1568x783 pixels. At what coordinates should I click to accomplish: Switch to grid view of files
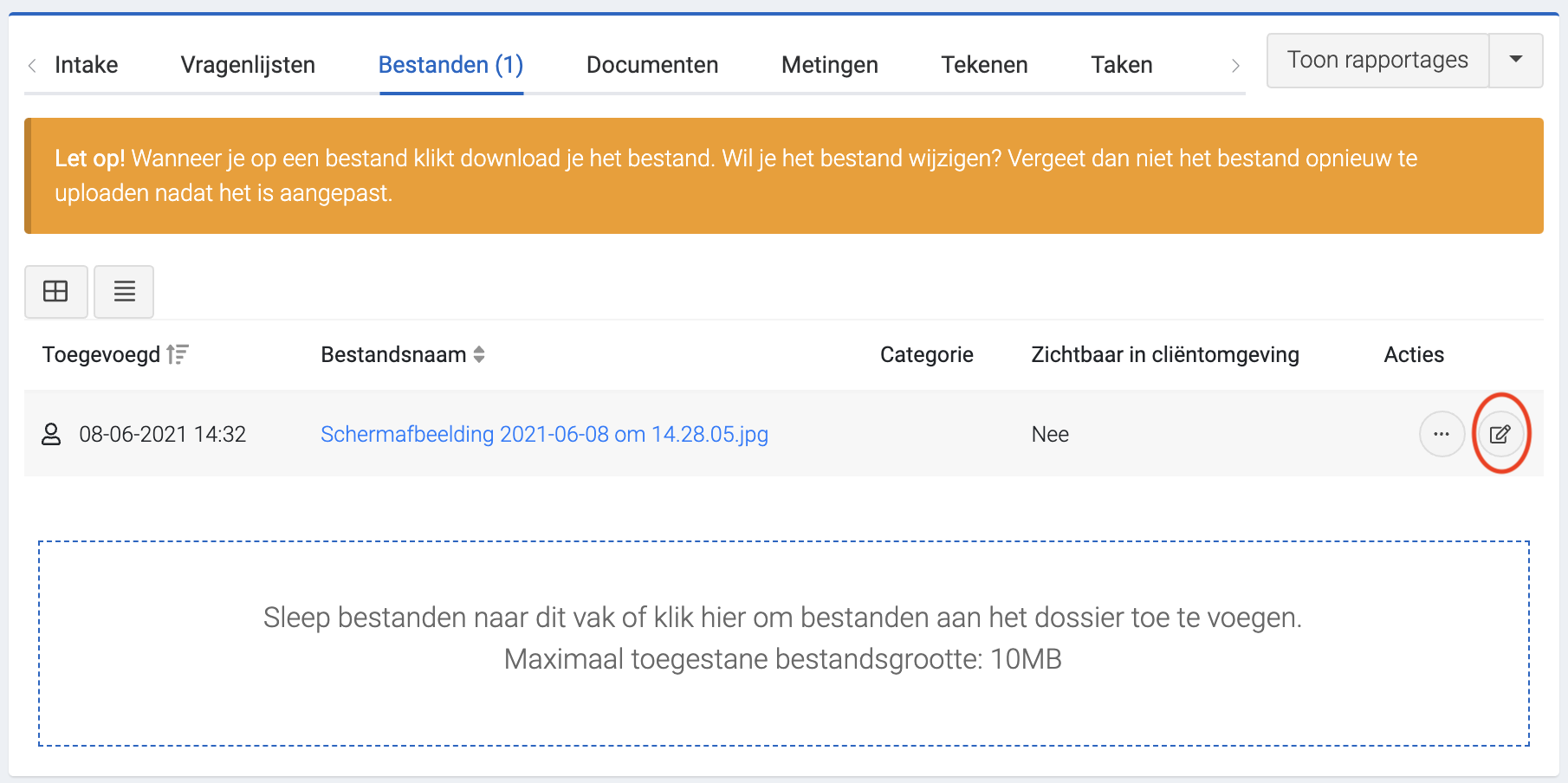[55, 291]
